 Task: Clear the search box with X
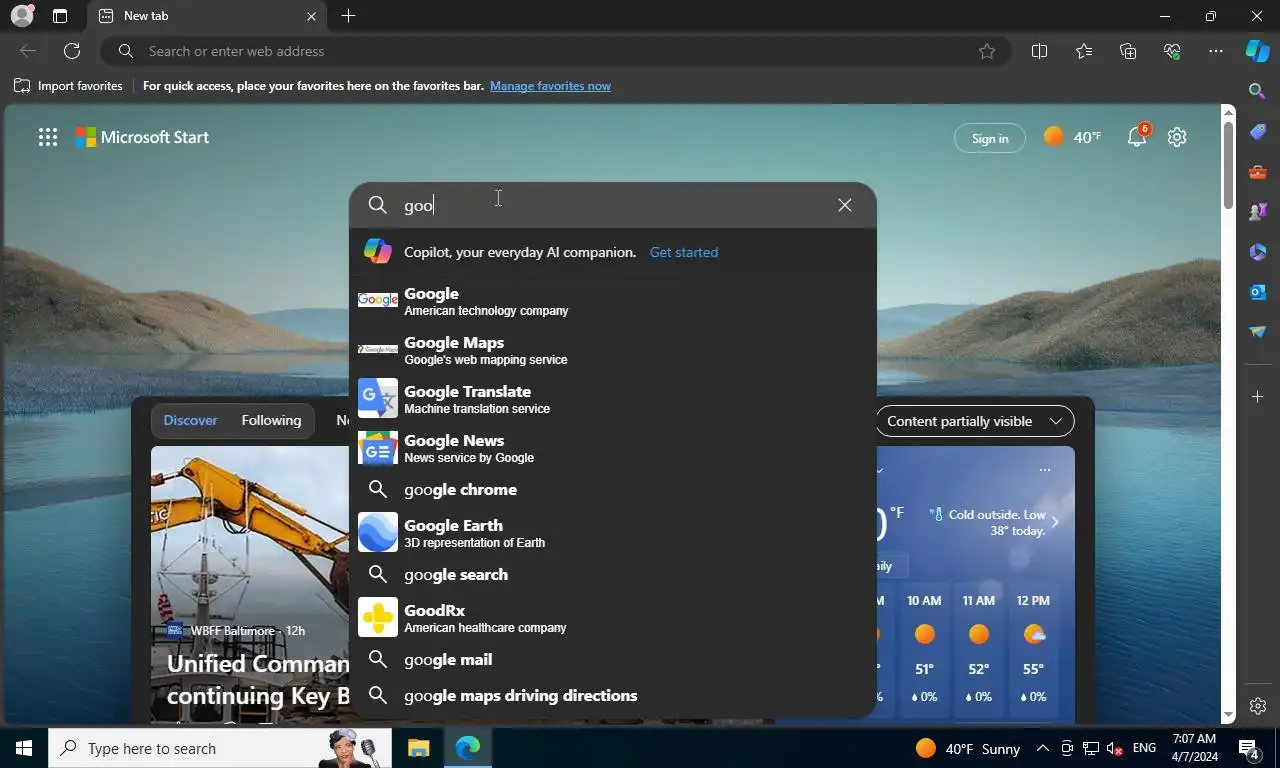[x=845, y=205]
